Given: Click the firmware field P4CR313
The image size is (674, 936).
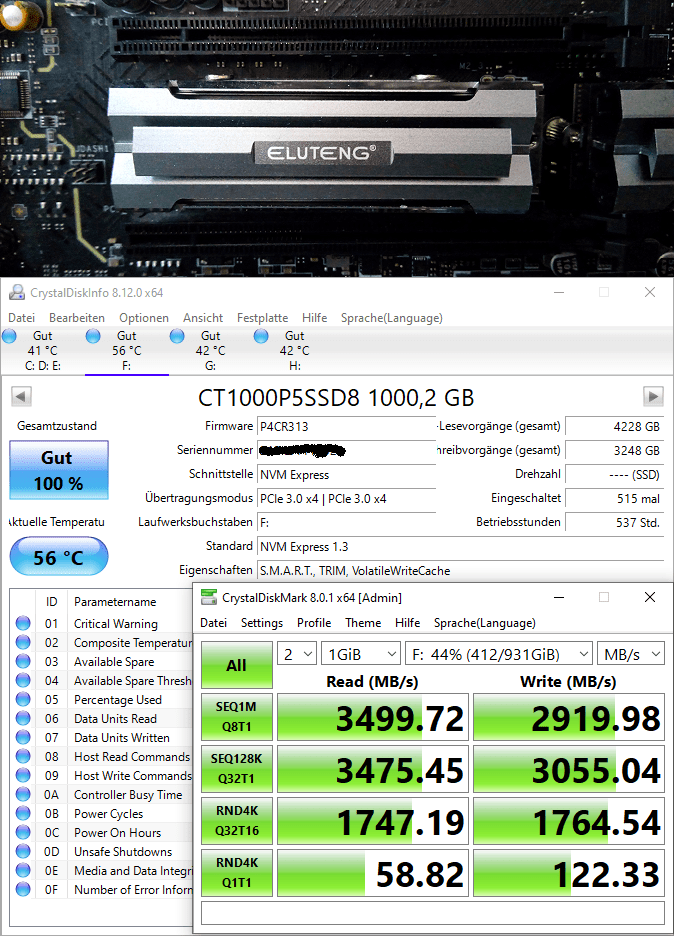Looking at the screenshot, I should click(x=346, y=426).
